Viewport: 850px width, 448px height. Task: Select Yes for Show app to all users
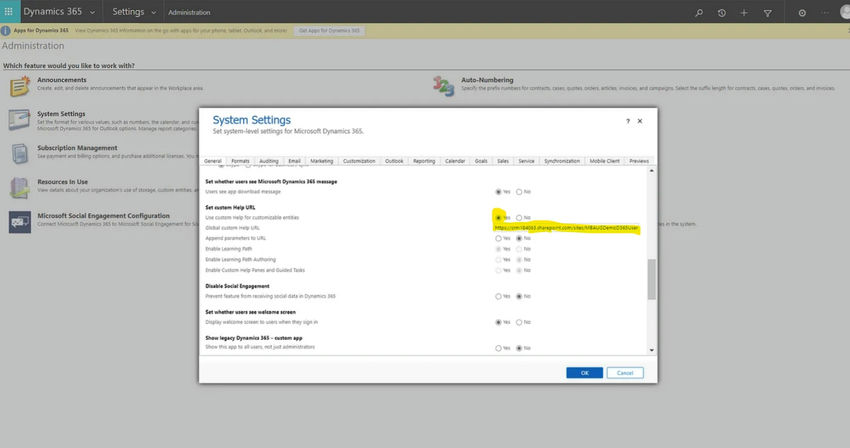pyautogui.click(x=498, y=348)
